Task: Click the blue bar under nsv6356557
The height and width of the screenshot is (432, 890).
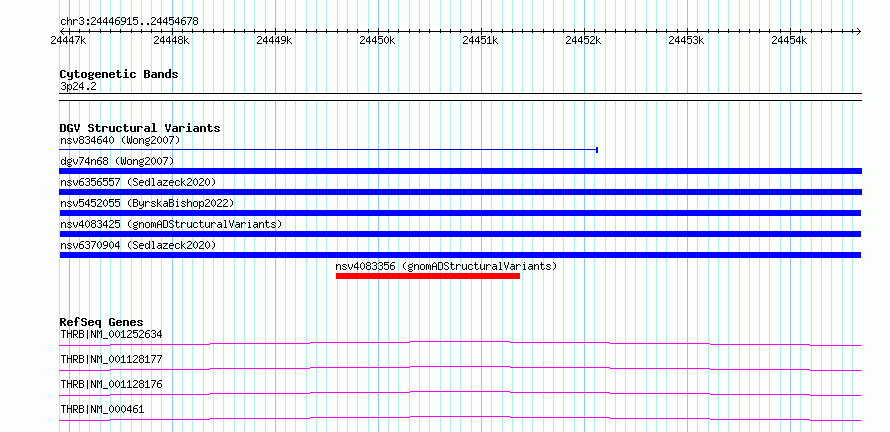Action: click(x=460, y=192)
